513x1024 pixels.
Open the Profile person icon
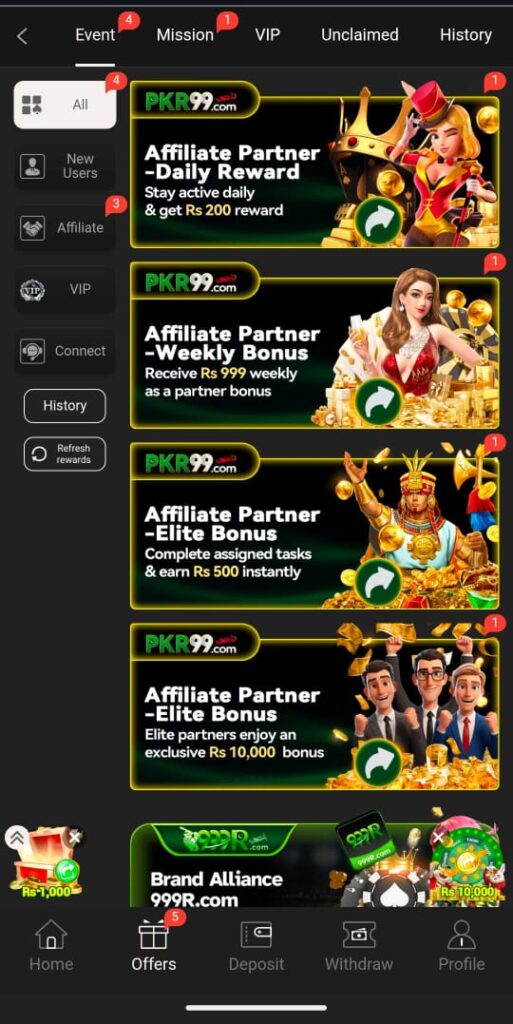point(461,934)
